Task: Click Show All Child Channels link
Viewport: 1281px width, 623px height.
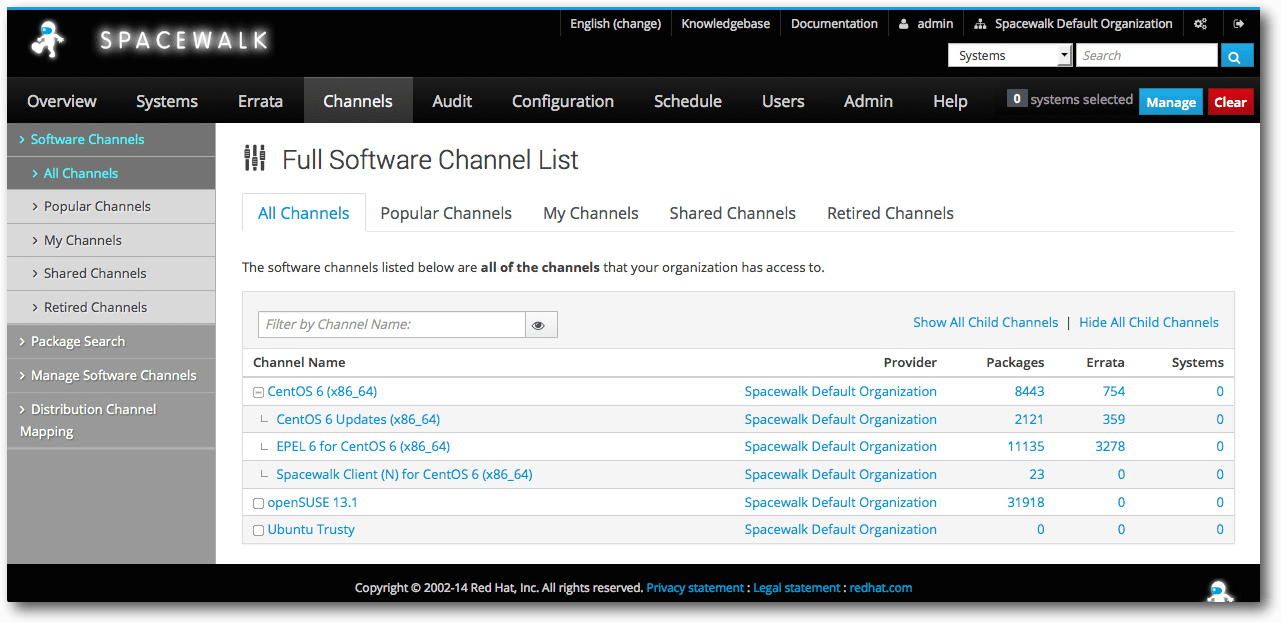Action: (x=985, y=322)
